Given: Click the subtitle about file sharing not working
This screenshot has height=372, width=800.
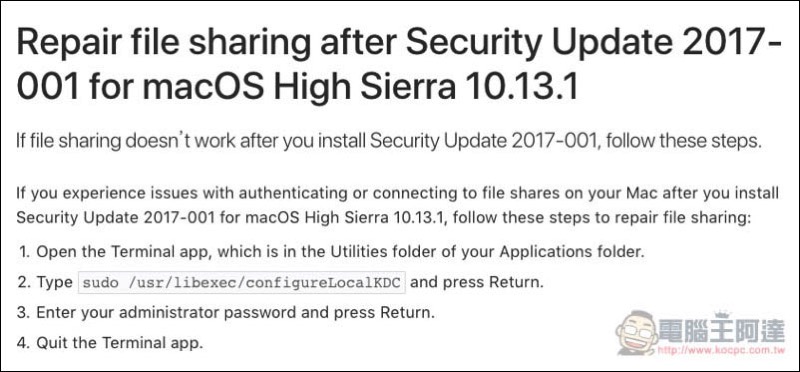Looking at the screenshot, I should pos(389,141).
